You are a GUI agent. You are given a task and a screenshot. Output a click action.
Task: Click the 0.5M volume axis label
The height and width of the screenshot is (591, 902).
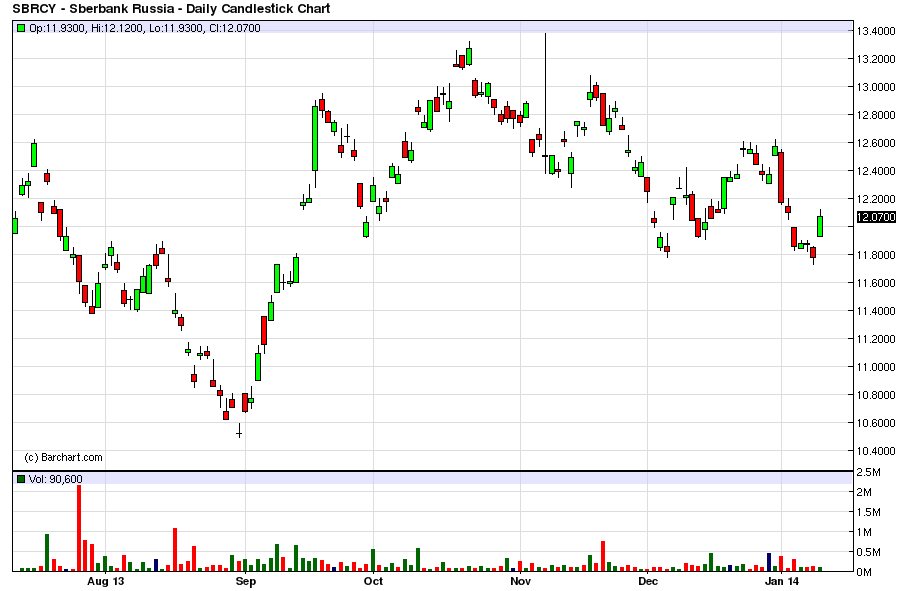coord(868,552)
